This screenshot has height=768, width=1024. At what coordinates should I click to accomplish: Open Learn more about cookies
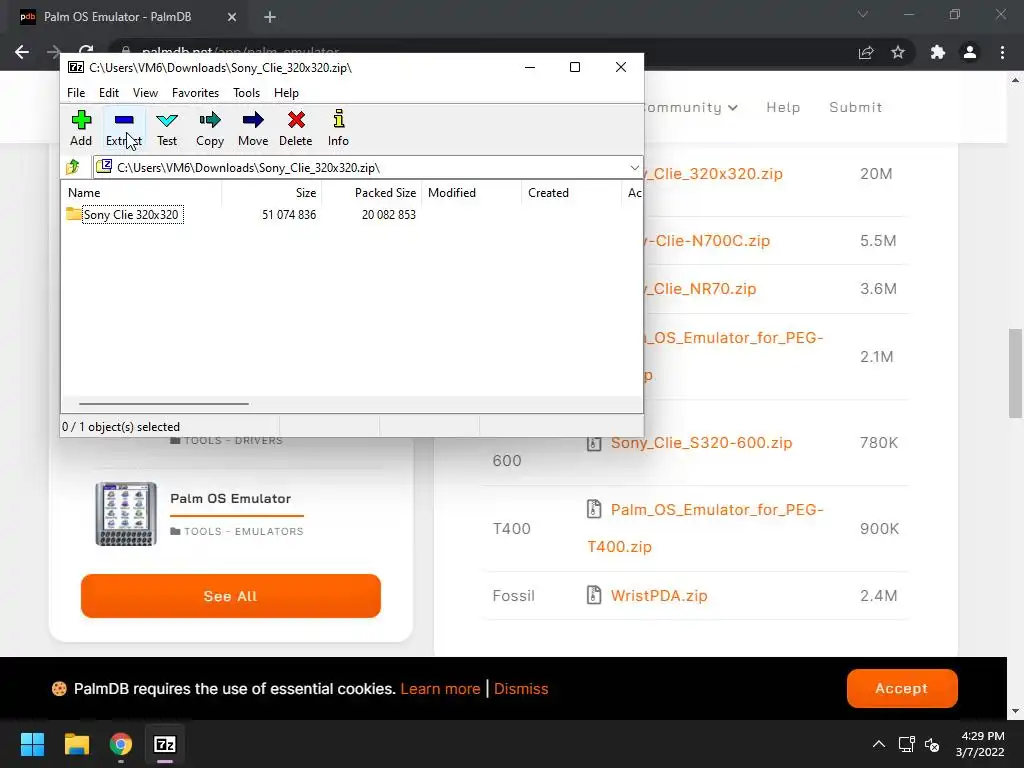[440, 689]
